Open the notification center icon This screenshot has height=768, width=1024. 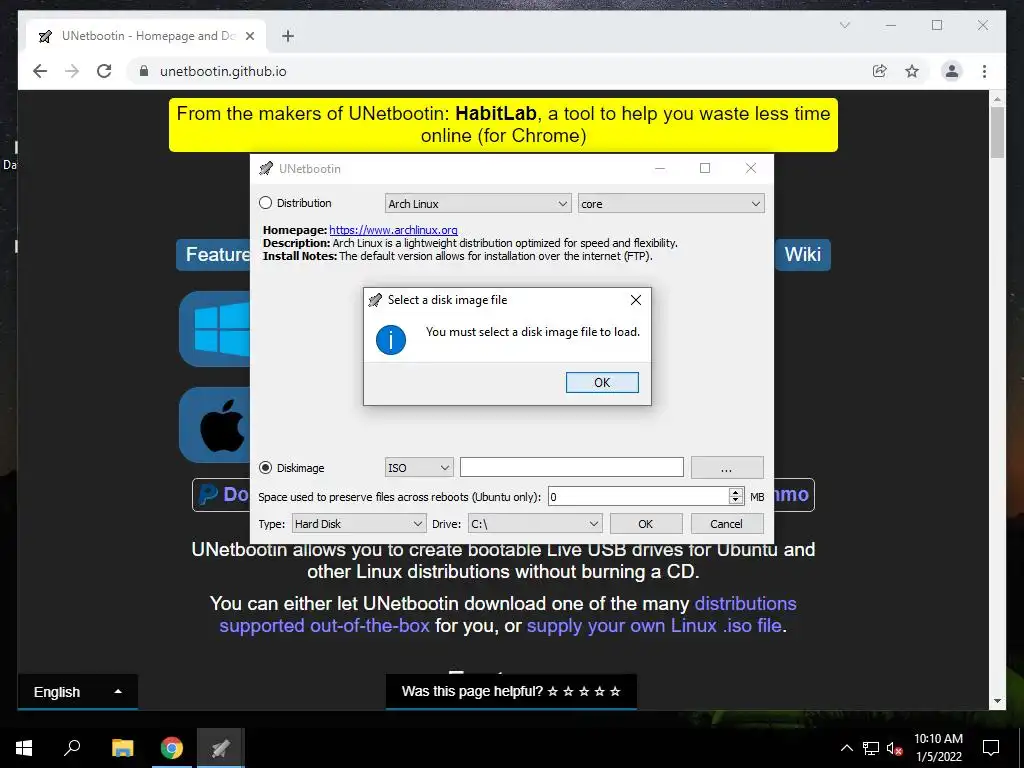point(991,748)
